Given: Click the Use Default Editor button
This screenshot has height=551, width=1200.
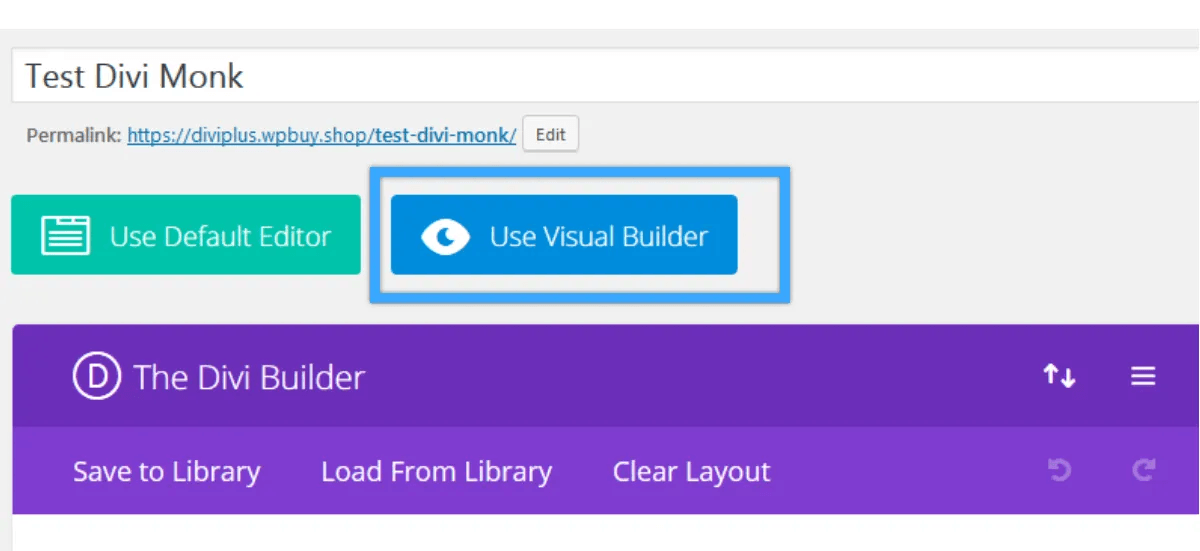Looking at the screenshot, I should (186, 235).
